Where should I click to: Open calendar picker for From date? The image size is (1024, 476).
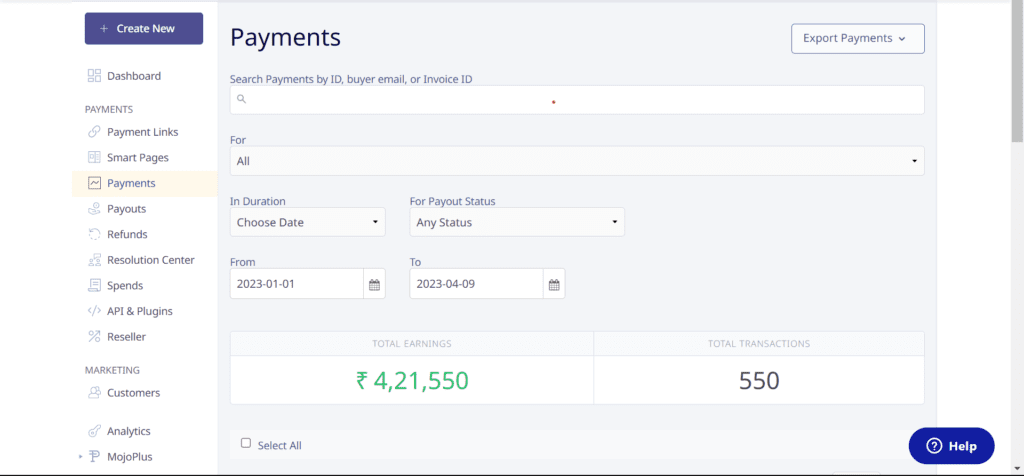click(374, 284)
